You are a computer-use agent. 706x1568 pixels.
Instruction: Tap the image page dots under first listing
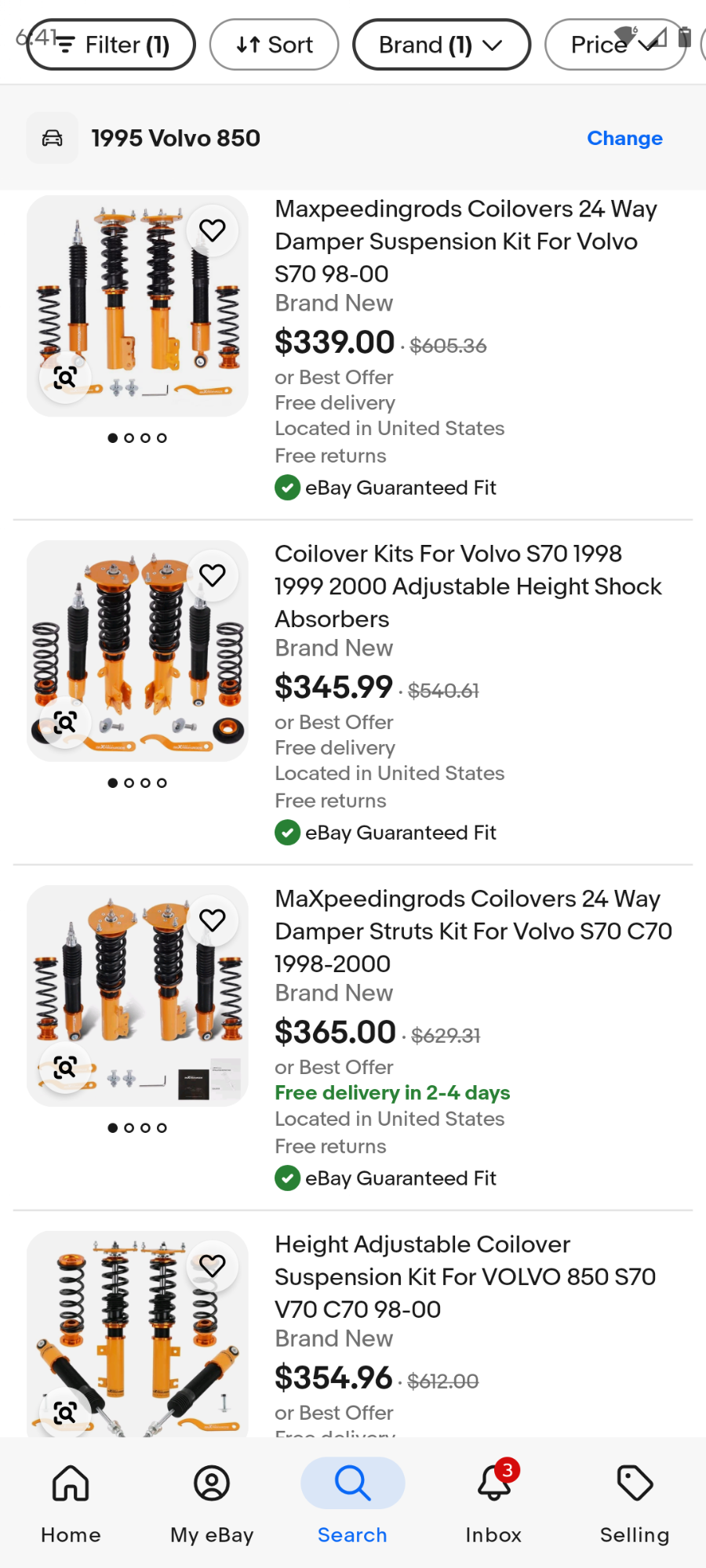[137, 438]
